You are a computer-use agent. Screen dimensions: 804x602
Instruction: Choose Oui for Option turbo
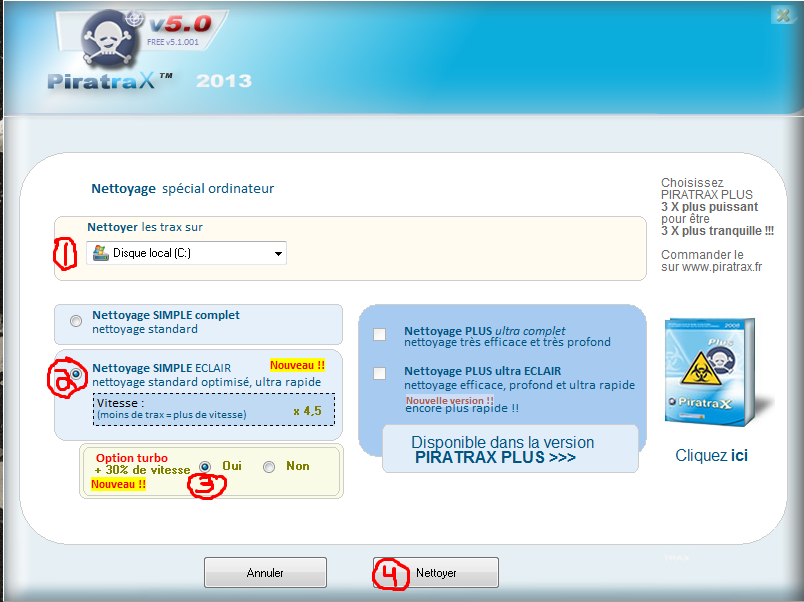(205, 467)
